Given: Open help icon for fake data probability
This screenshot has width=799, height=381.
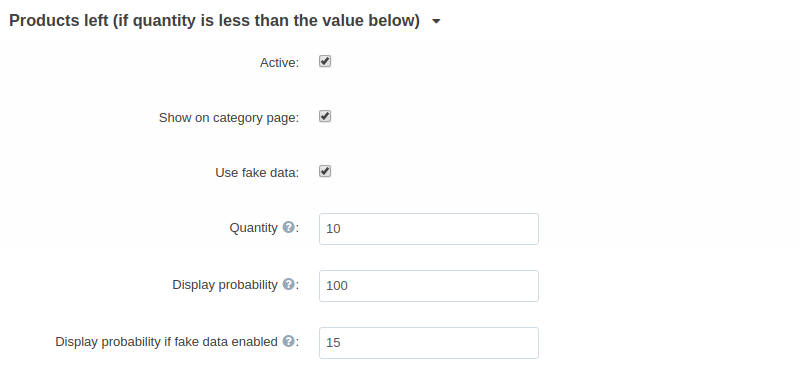Looking at the screenshot, I should point(288,341).
